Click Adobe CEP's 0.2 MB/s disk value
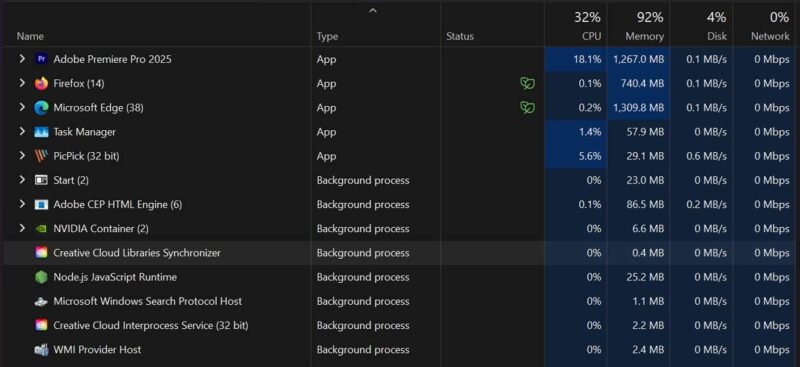The width and height of the screenshot is (800, 367). tap(706, 205)
